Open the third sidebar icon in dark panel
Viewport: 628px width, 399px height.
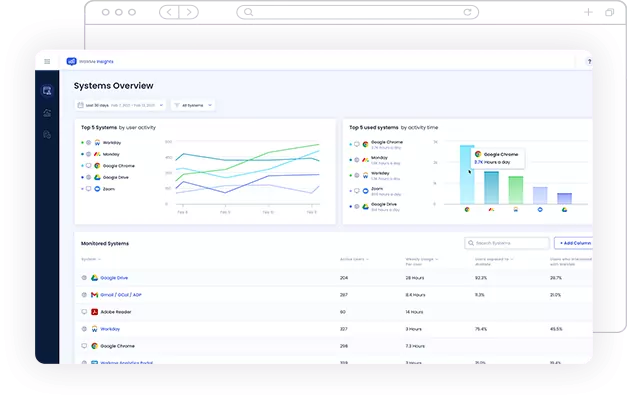pyautogui.click(x=47, y=134)
